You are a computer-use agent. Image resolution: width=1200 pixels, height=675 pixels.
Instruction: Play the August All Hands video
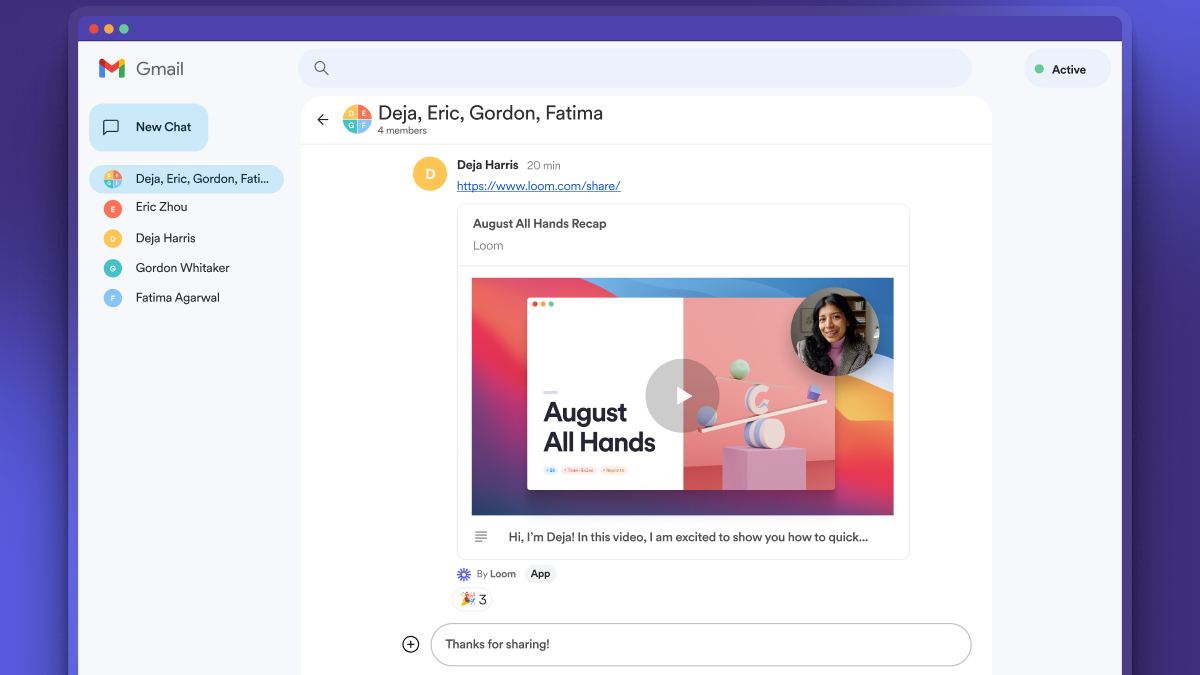click(682, 396)
